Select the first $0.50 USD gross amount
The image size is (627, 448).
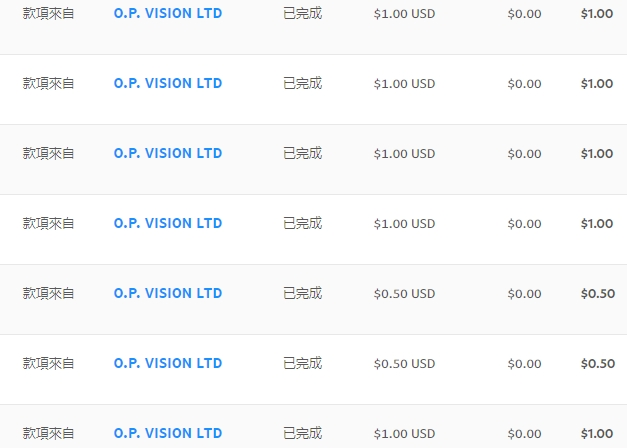pos(404,294)
